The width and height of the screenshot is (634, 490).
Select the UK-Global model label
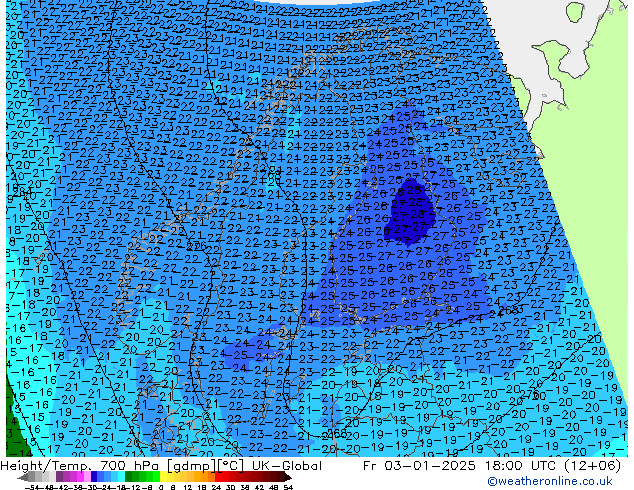pyautogui.click(x=287, y=466)
